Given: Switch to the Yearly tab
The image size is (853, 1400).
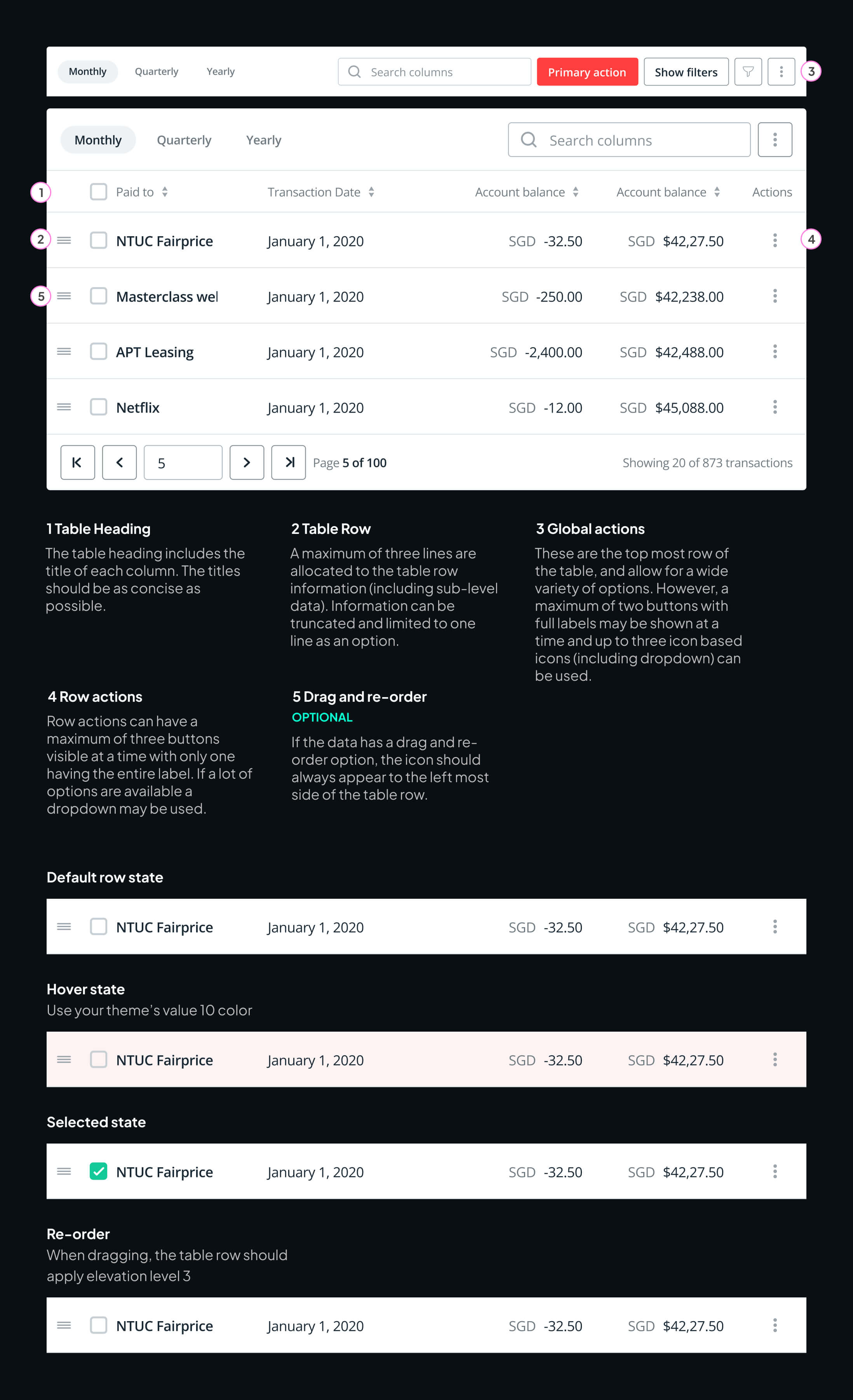Looking at the screenshot, I should (x=263, y=140).
